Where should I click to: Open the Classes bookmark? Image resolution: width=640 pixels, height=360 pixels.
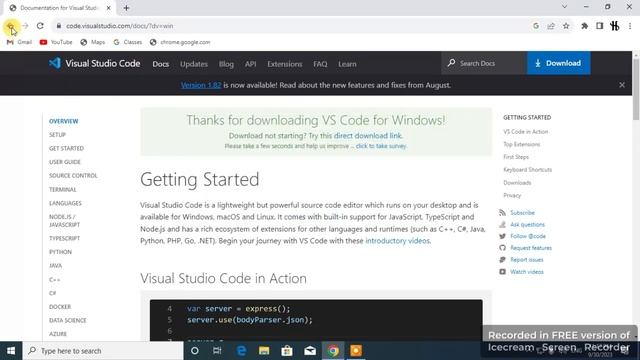pos(128,42)
